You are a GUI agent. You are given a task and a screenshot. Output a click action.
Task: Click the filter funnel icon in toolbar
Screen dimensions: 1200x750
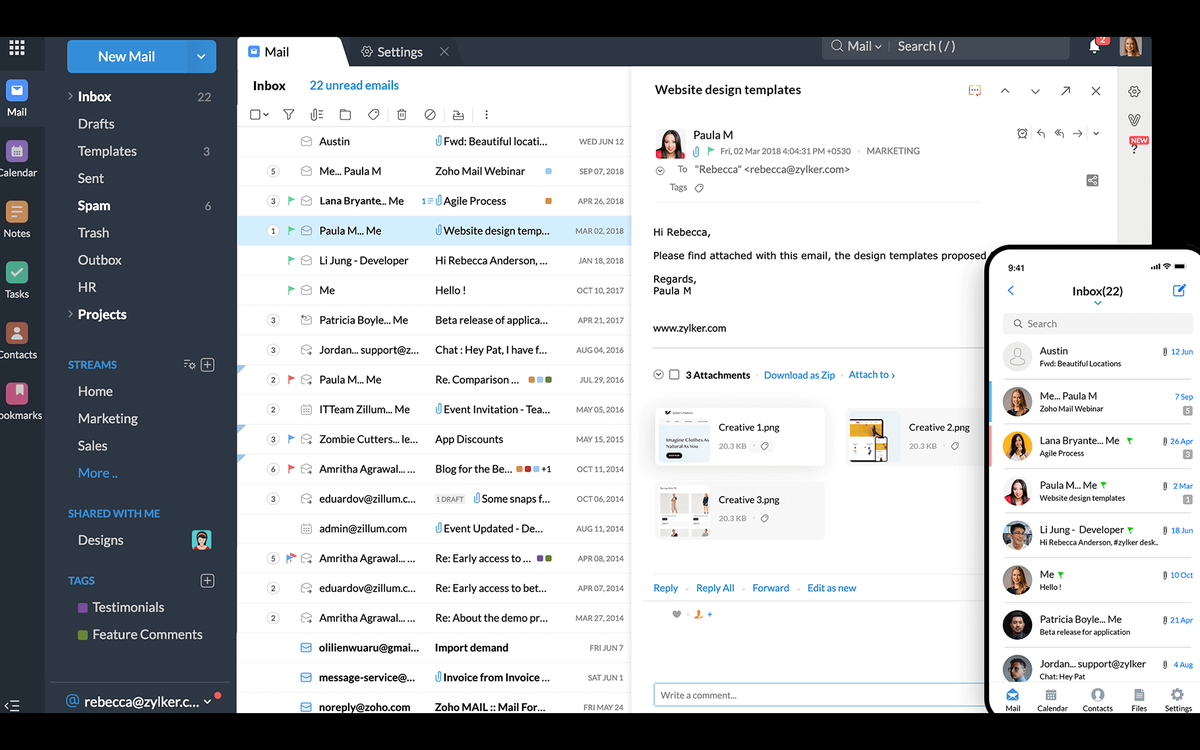pyautogui.click(x=289, y=115)
